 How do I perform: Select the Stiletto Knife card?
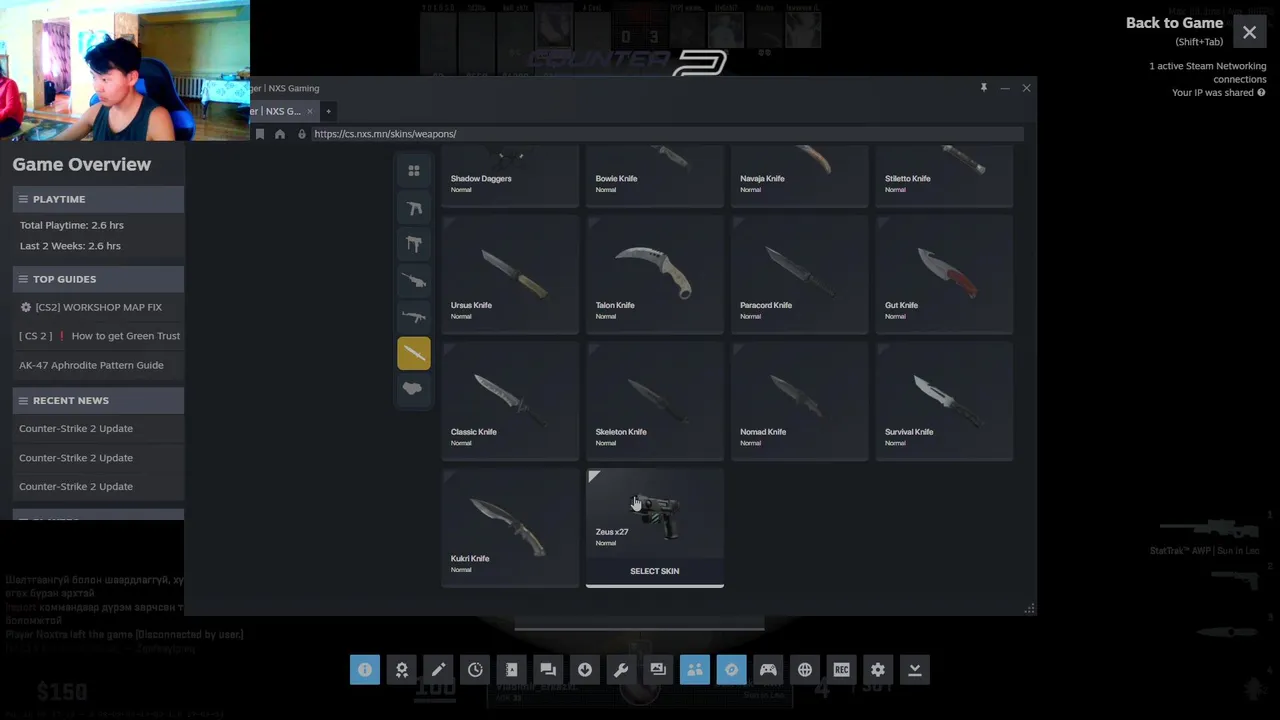point(944,176)
